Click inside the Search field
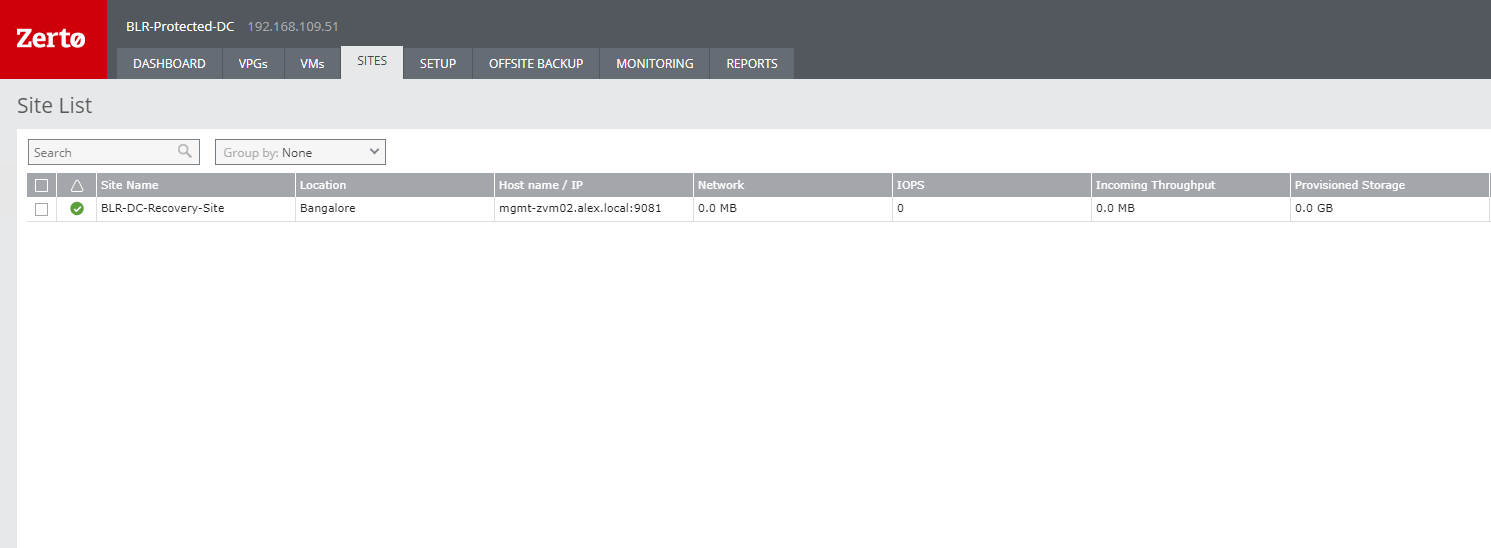 click(102, 152)
